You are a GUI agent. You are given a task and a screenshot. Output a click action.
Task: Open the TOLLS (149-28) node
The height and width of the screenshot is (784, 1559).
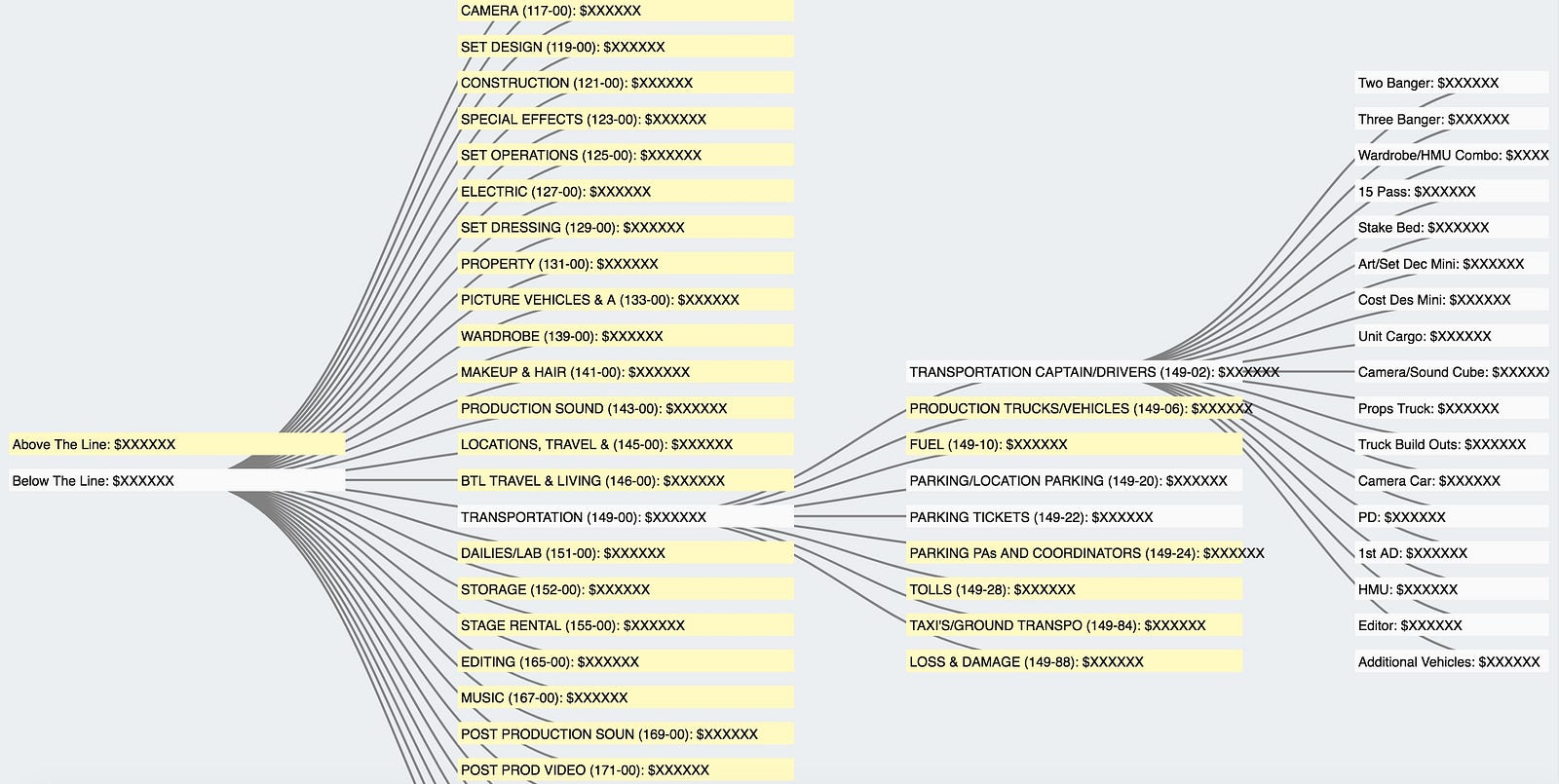coord(1075,589)
